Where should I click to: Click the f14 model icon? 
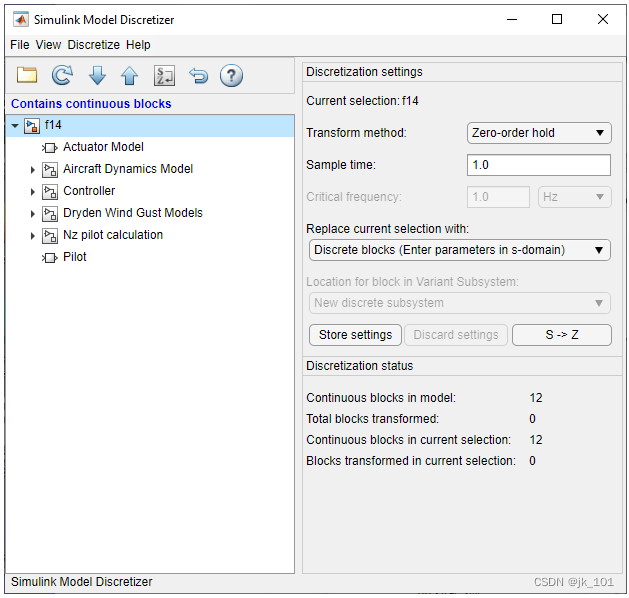32,126
